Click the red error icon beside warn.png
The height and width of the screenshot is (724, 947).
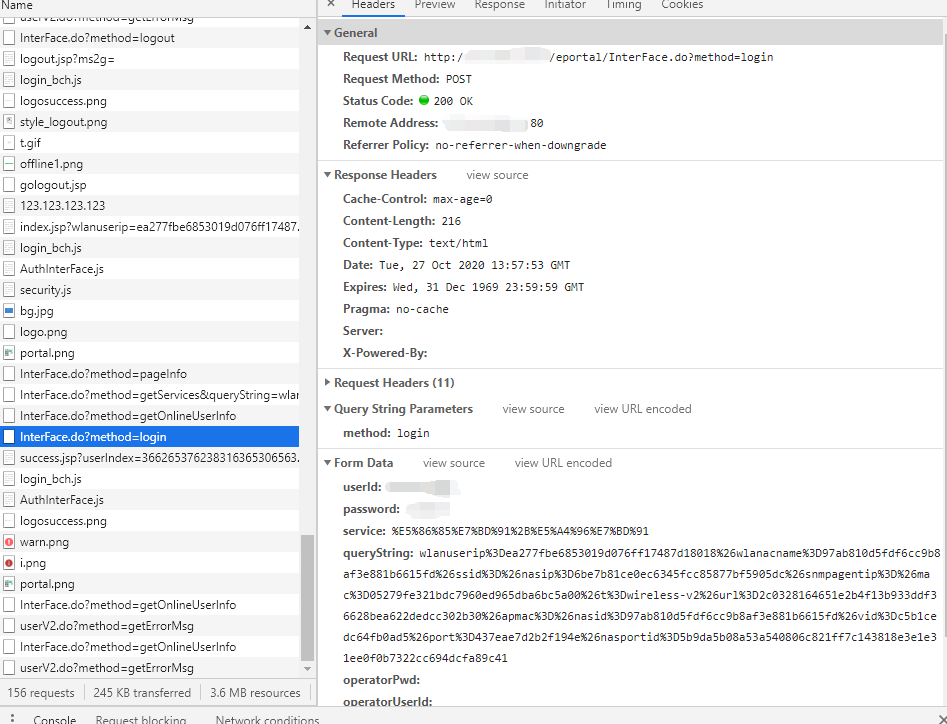point(8,542)
